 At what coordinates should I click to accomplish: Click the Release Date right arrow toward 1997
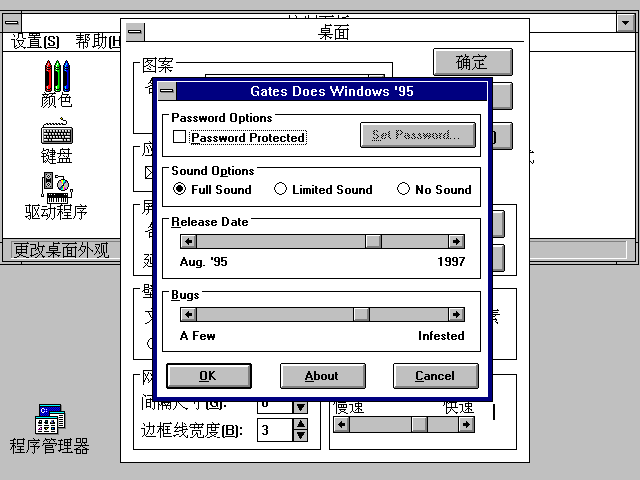pyautogui.click(x=456, y=242)
